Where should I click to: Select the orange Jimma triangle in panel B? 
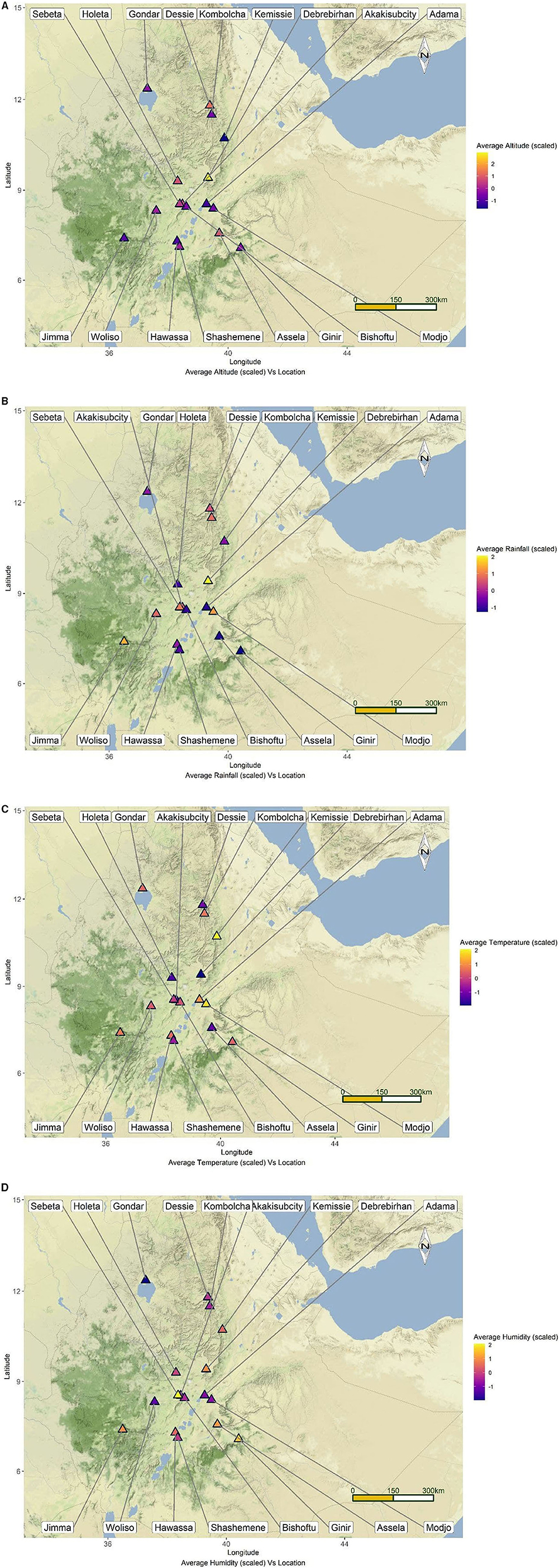(124, 641)
